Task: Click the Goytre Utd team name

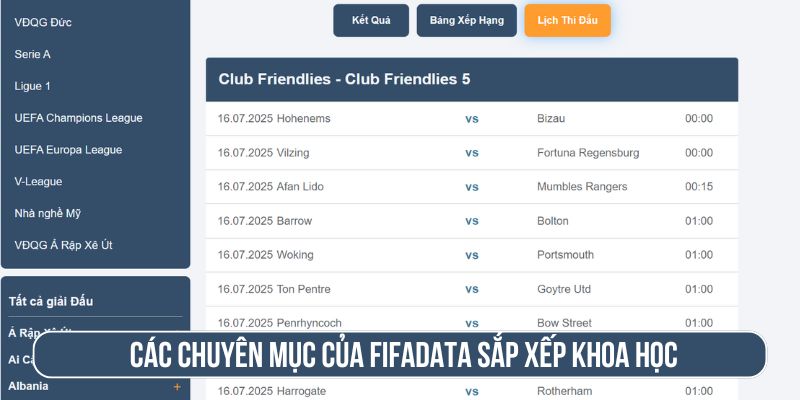Action: (x=564, y=289)
